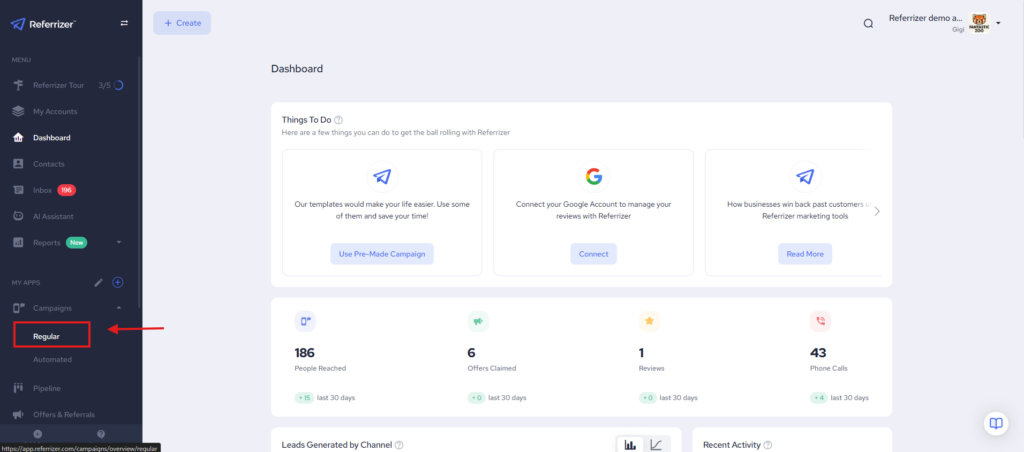Viewport: 1024px width, 452px height.
Task: Select Regular under Campaigns
Action: pos(46,336)
